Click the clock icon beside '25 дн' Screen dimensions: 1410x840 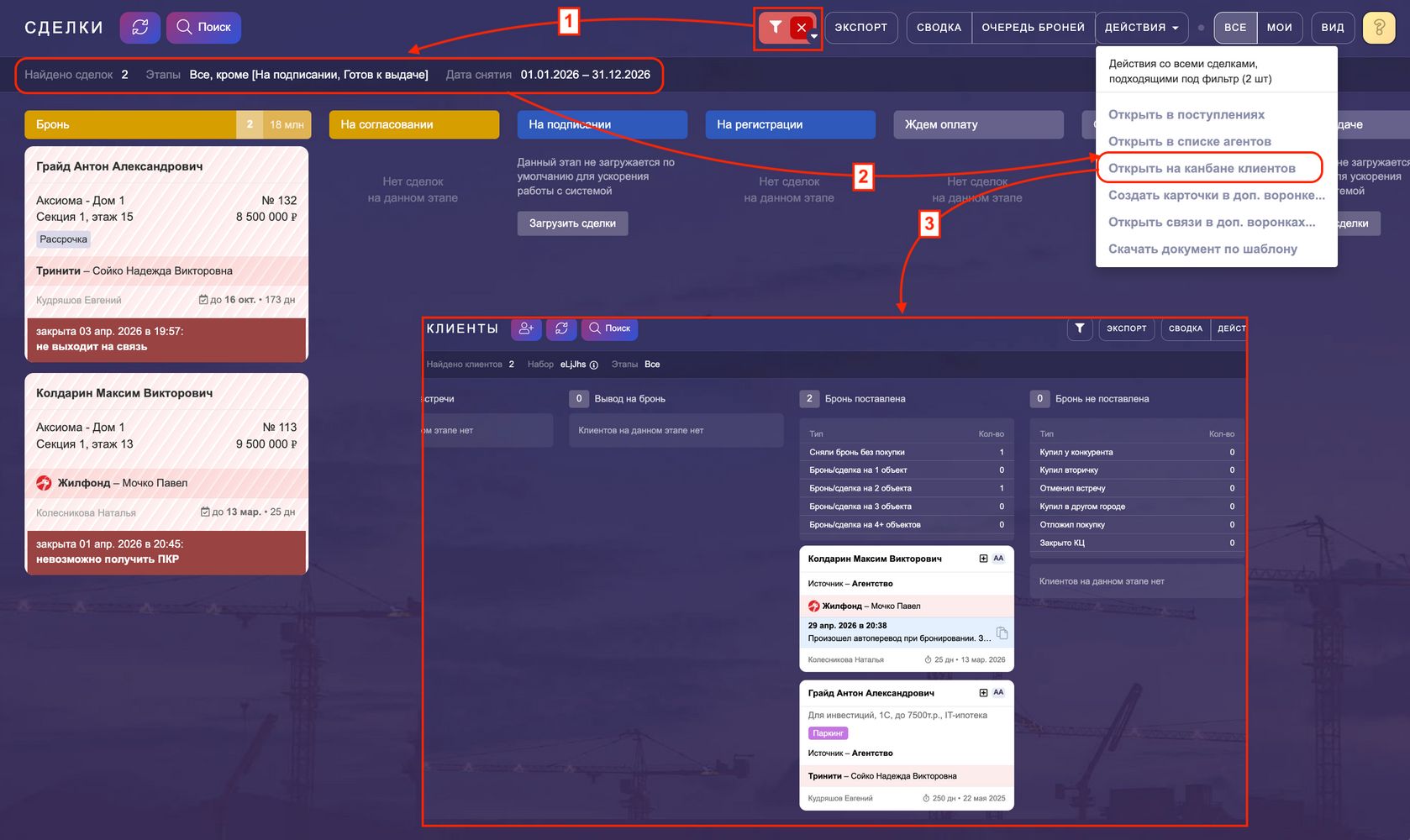tap(928, 660)
